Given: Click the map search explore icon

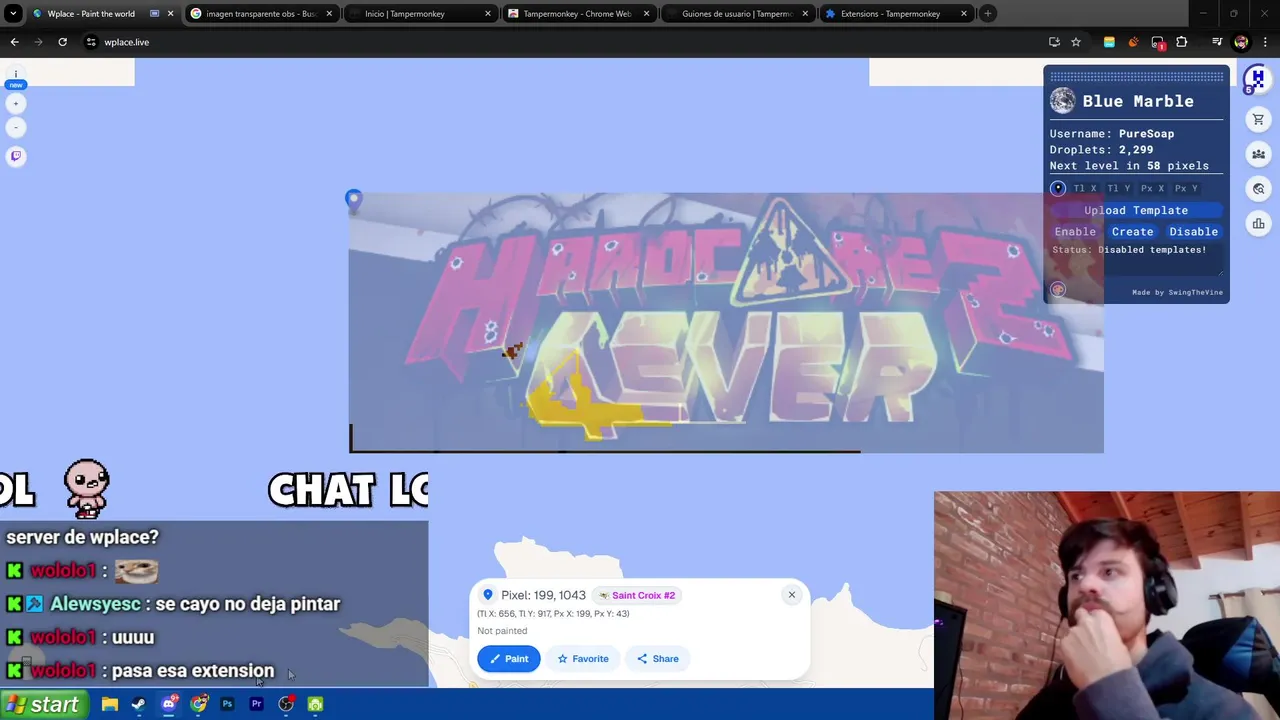Looking at the screenshot, I should (1258, 189).
